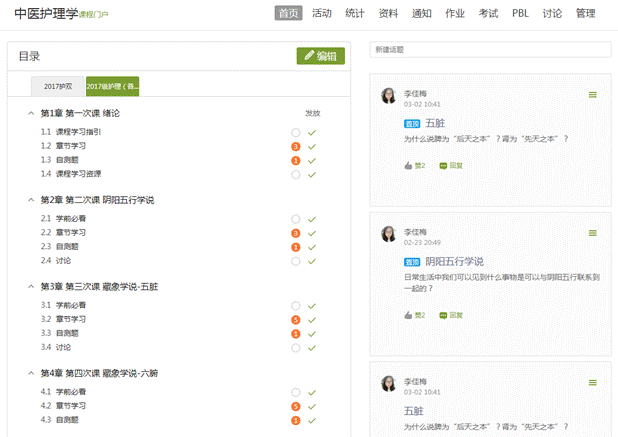This screenshot has height=437, width=618.
Task: Click the 中医护理学 course portal logo
Action: [x=61, y=14]
